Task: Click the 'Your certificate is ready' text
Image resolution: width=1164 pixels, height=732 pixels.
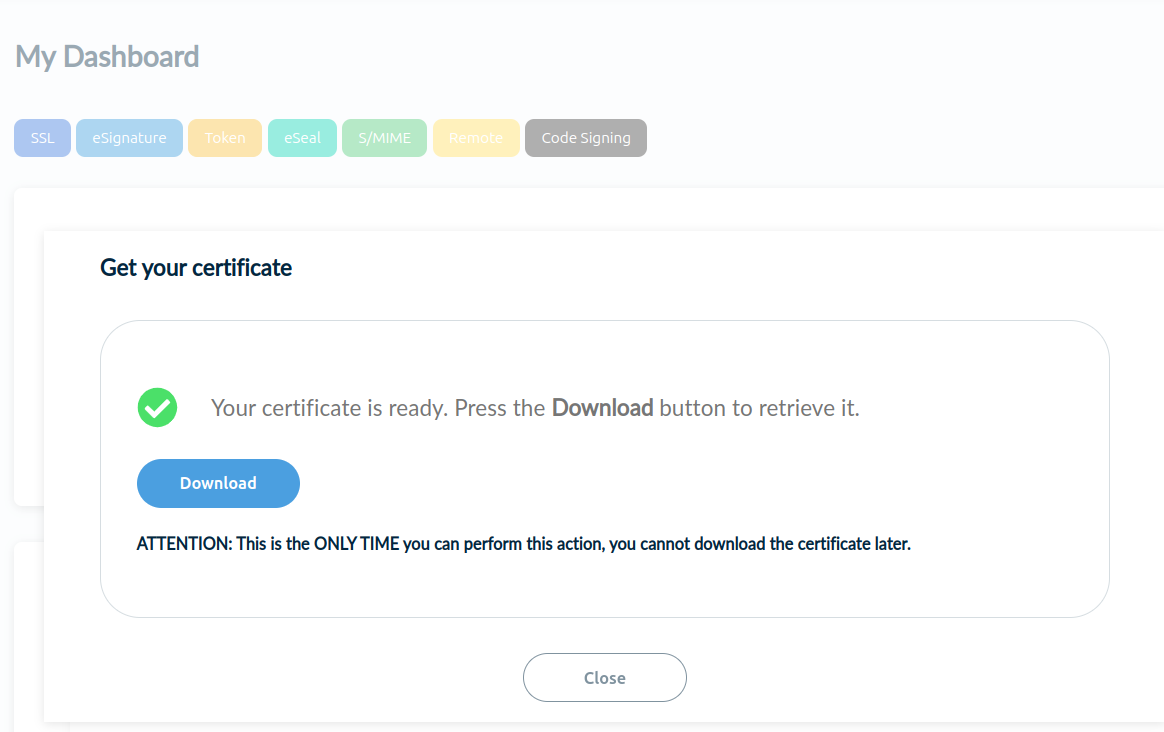Action: tap(329, 408)
